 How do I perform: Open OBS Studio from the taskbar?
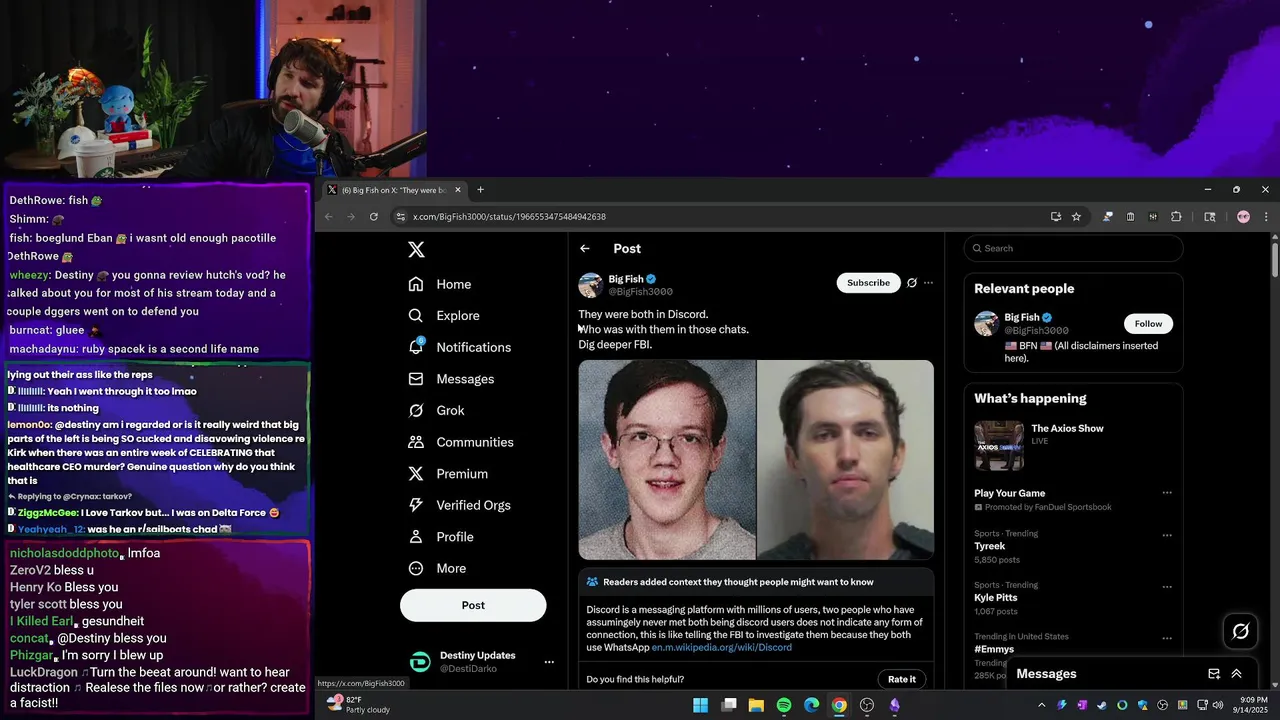(867, 705)
